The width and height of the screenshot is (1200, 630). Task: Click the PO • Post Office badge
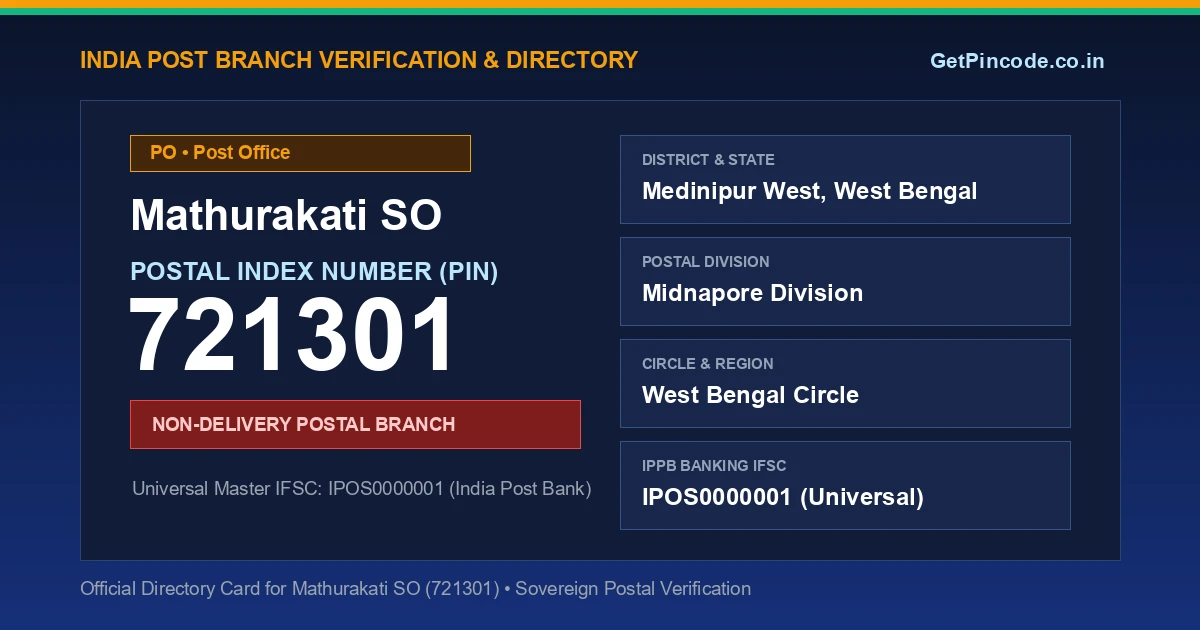click(x=300, y=153)
